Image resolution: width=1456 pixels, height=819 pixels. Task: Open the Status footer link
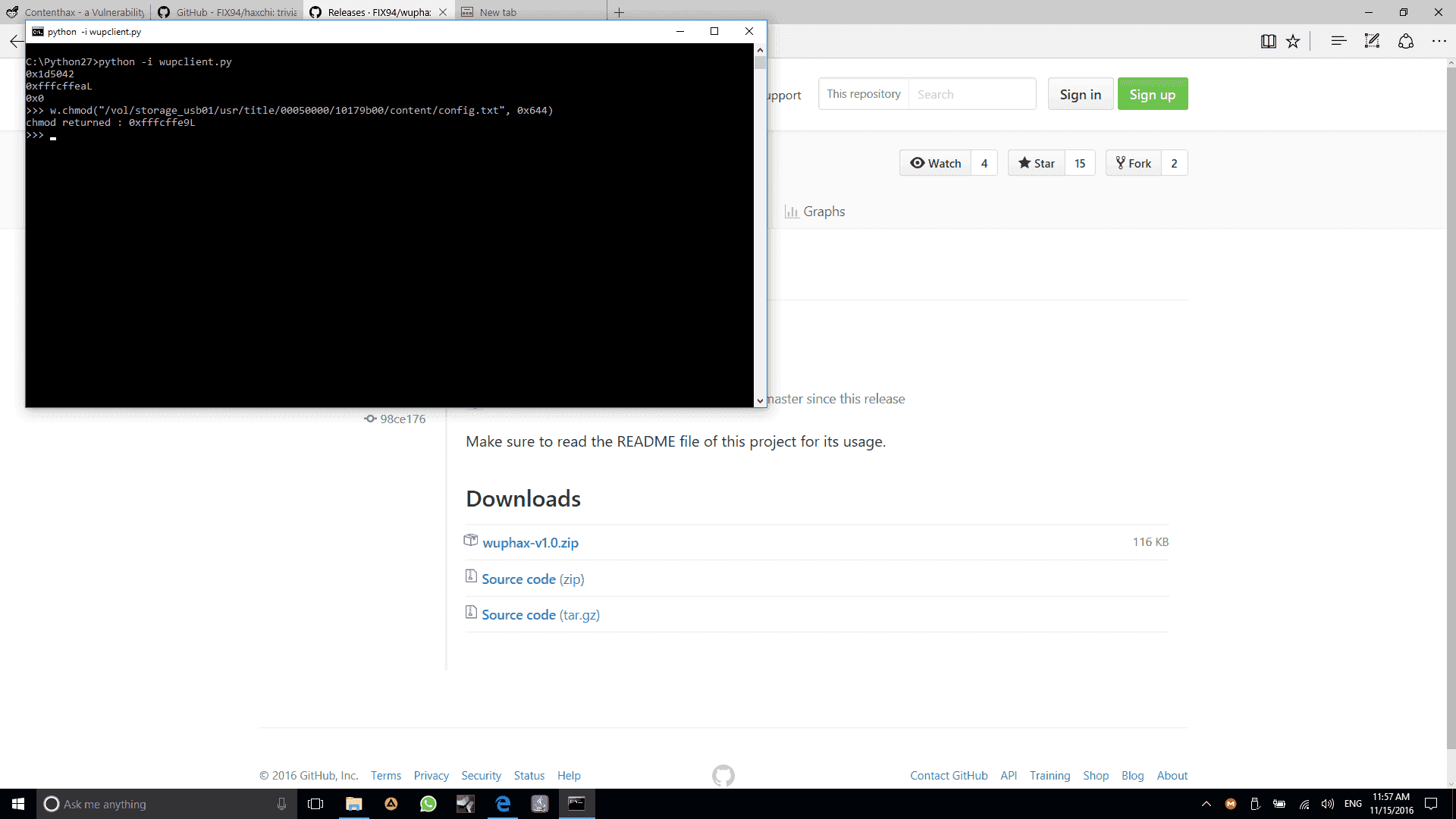click(x=529, y=776)
